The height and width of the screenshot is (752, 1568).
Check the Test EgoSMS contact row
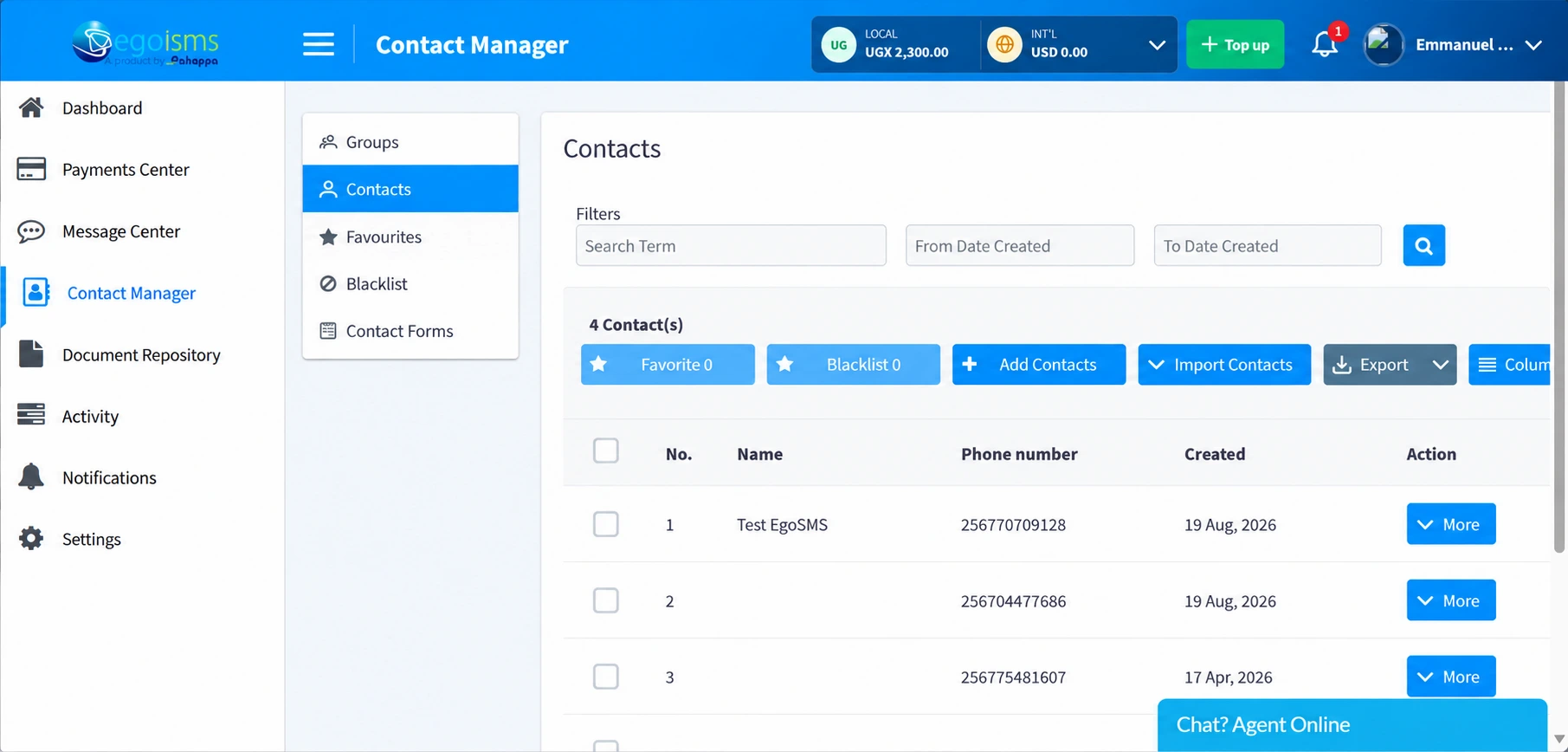tap(606, 524)
